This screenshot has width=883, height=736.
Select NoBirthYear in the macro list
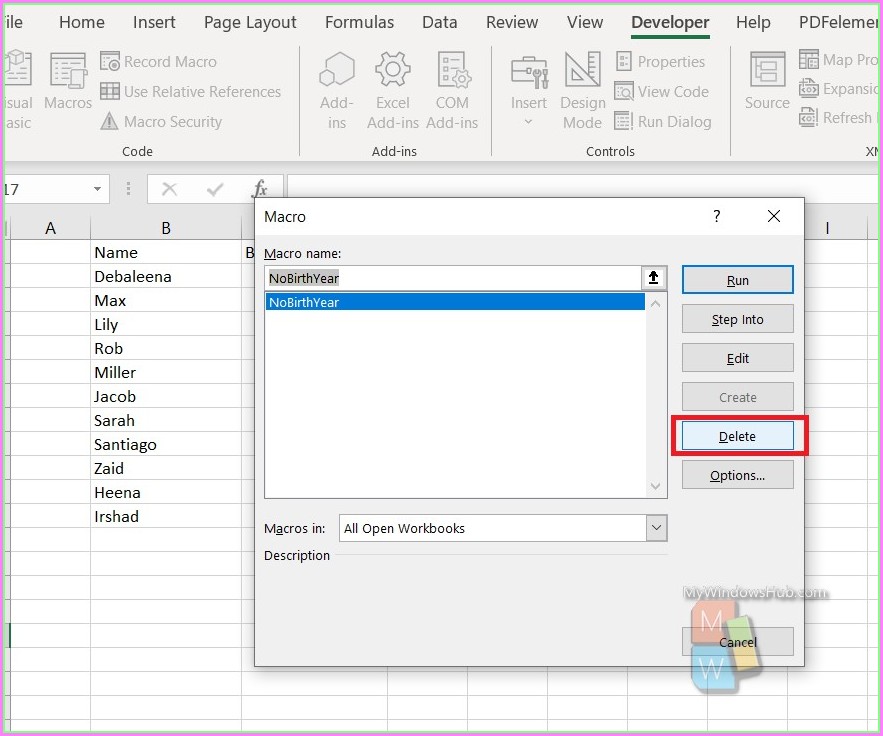455,302
